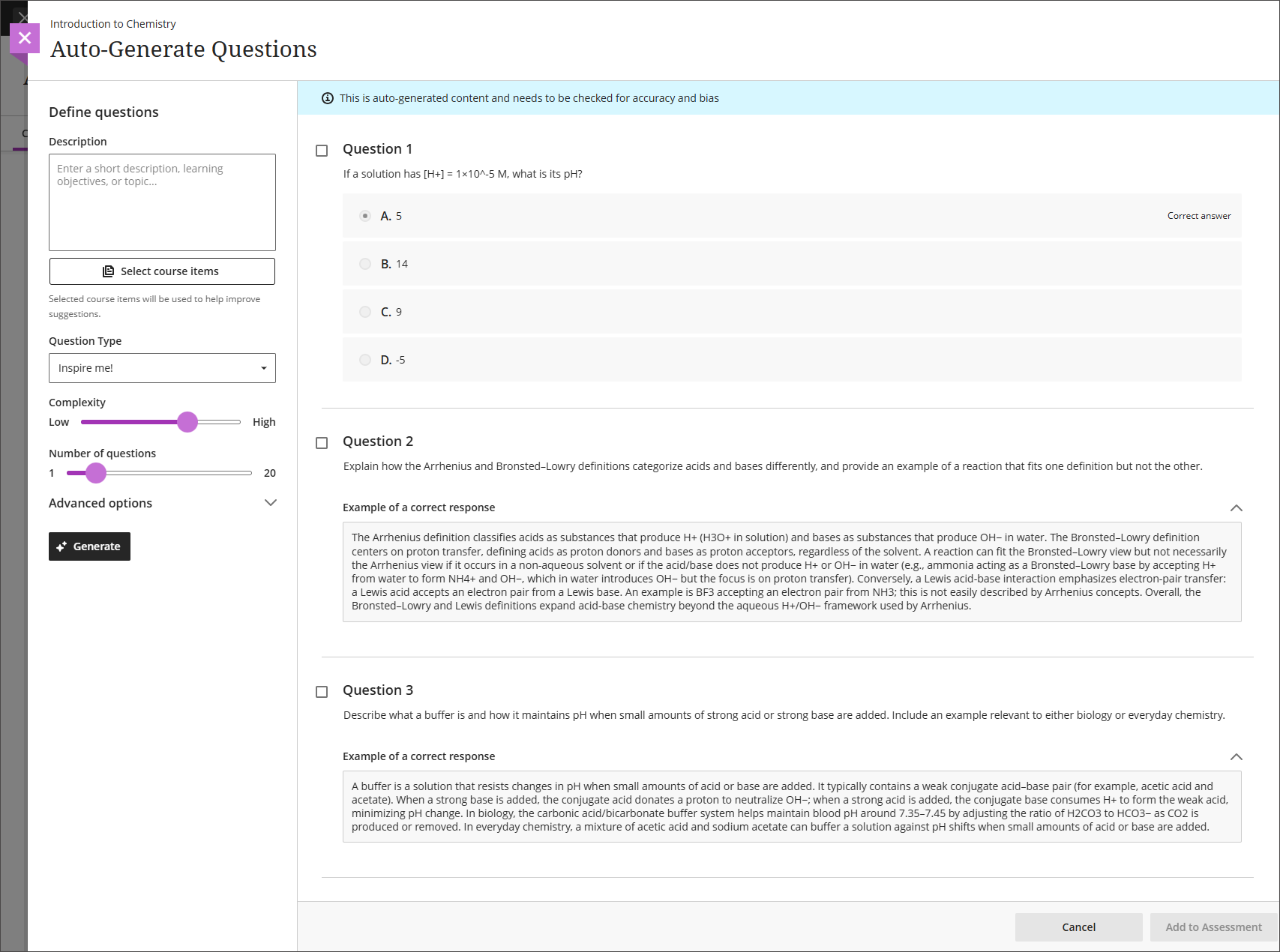Click the 'Define questions' heading
This screenshot has height=952, width=1280.
103,112
